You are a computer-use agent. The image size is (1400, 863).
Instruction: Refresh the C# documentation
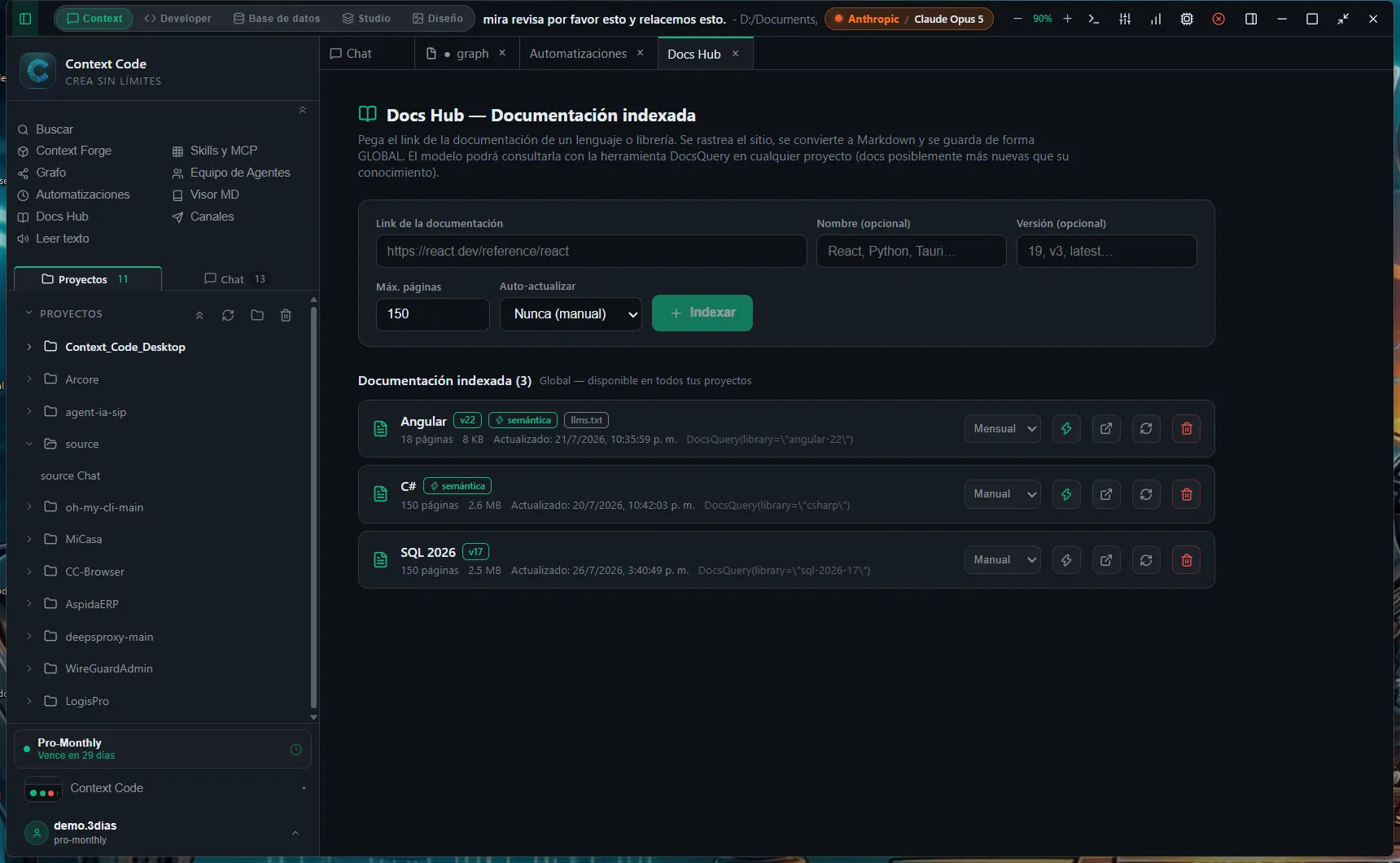click(x=1146, y=494)
